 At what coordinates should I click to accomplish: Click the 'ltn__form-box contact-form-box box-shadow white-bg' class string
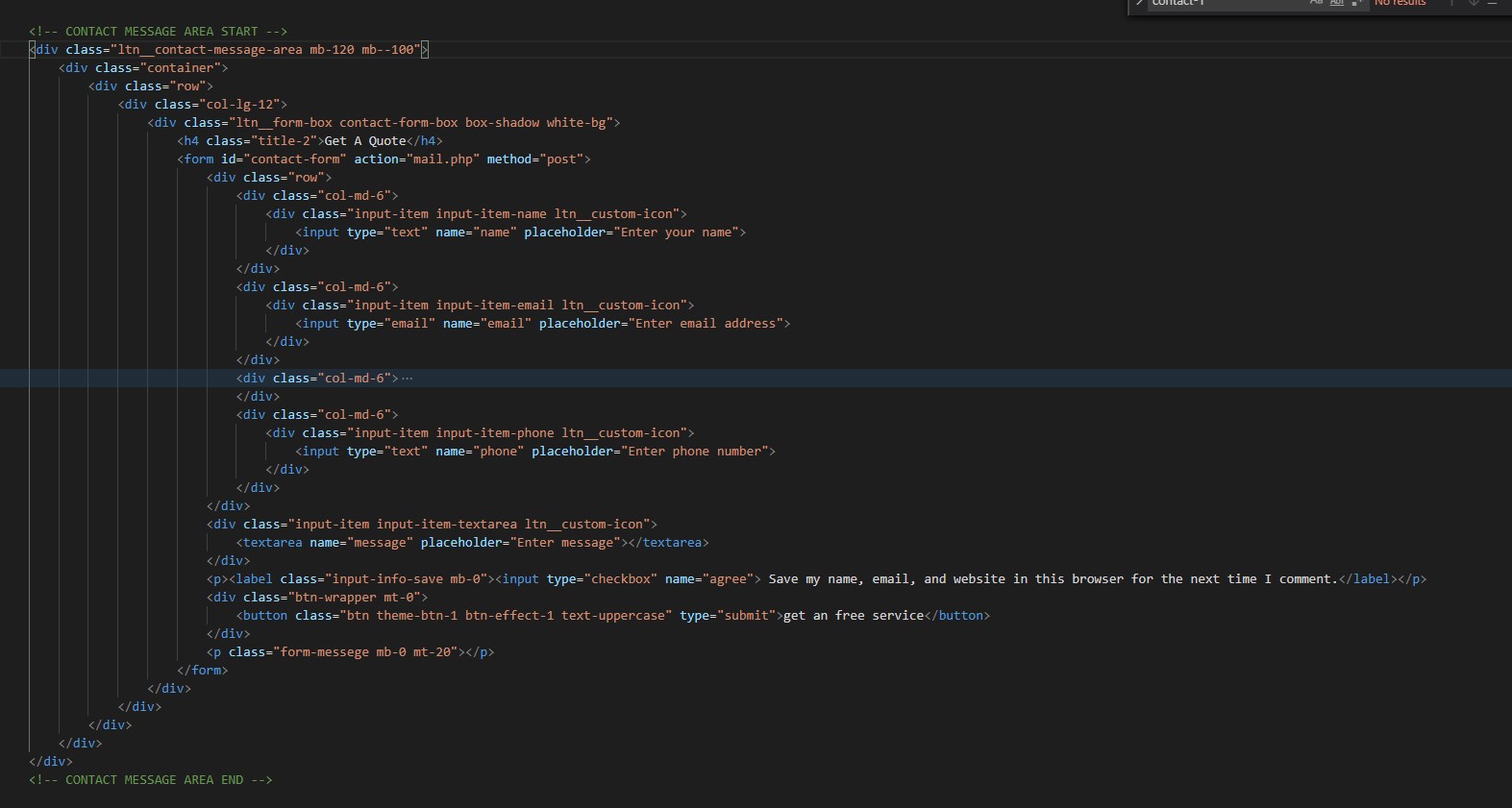pyautogui.click(x=421, y=123)
